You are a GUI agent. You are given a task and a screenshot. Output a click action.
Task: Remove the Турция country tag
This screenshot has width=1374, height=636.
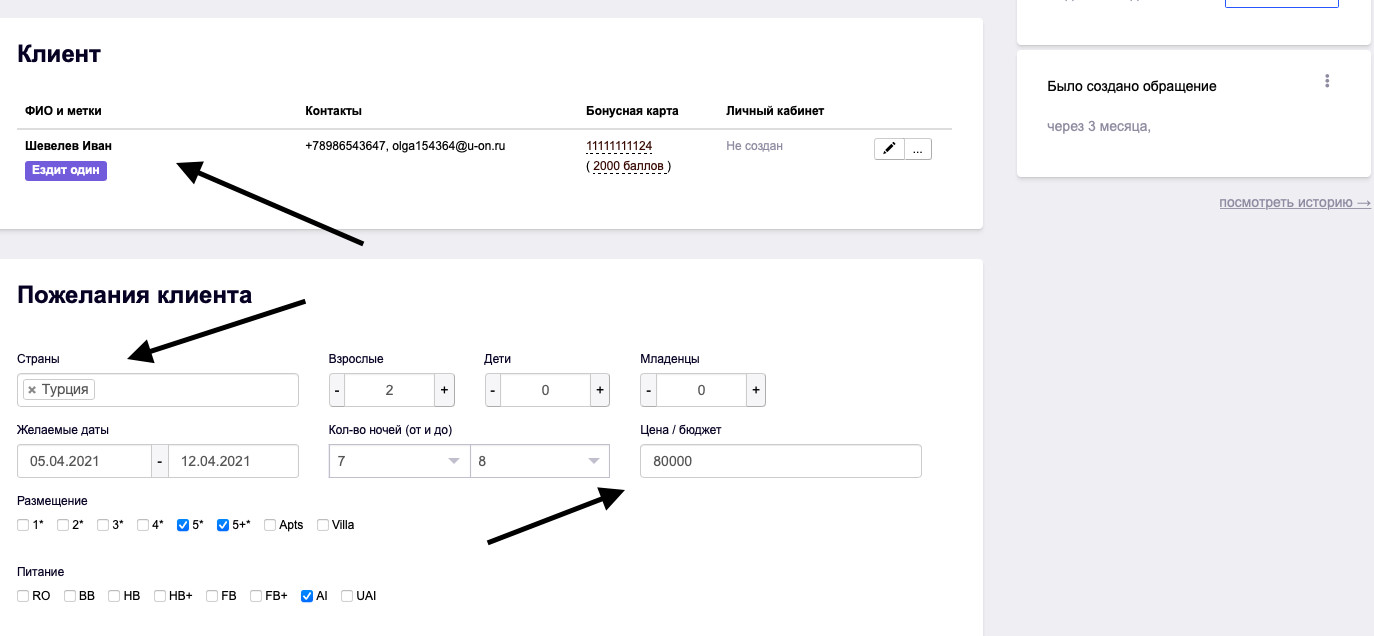pyautogui.click(x=32, y=390)
